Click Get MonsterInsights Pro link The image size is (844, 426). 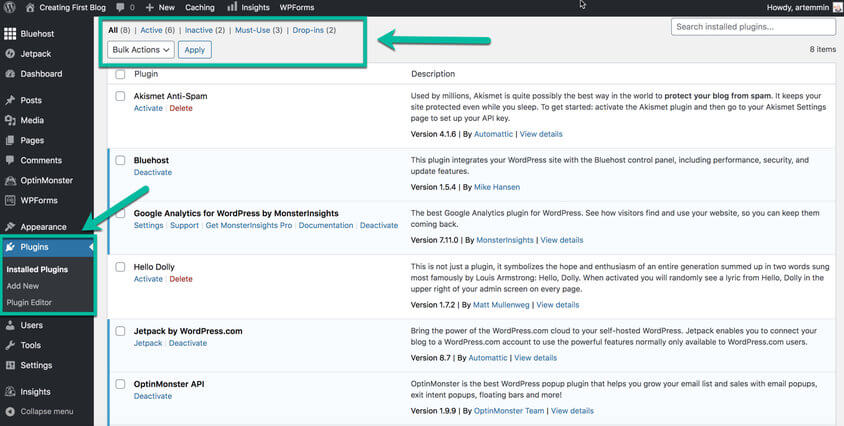(249, 226)
